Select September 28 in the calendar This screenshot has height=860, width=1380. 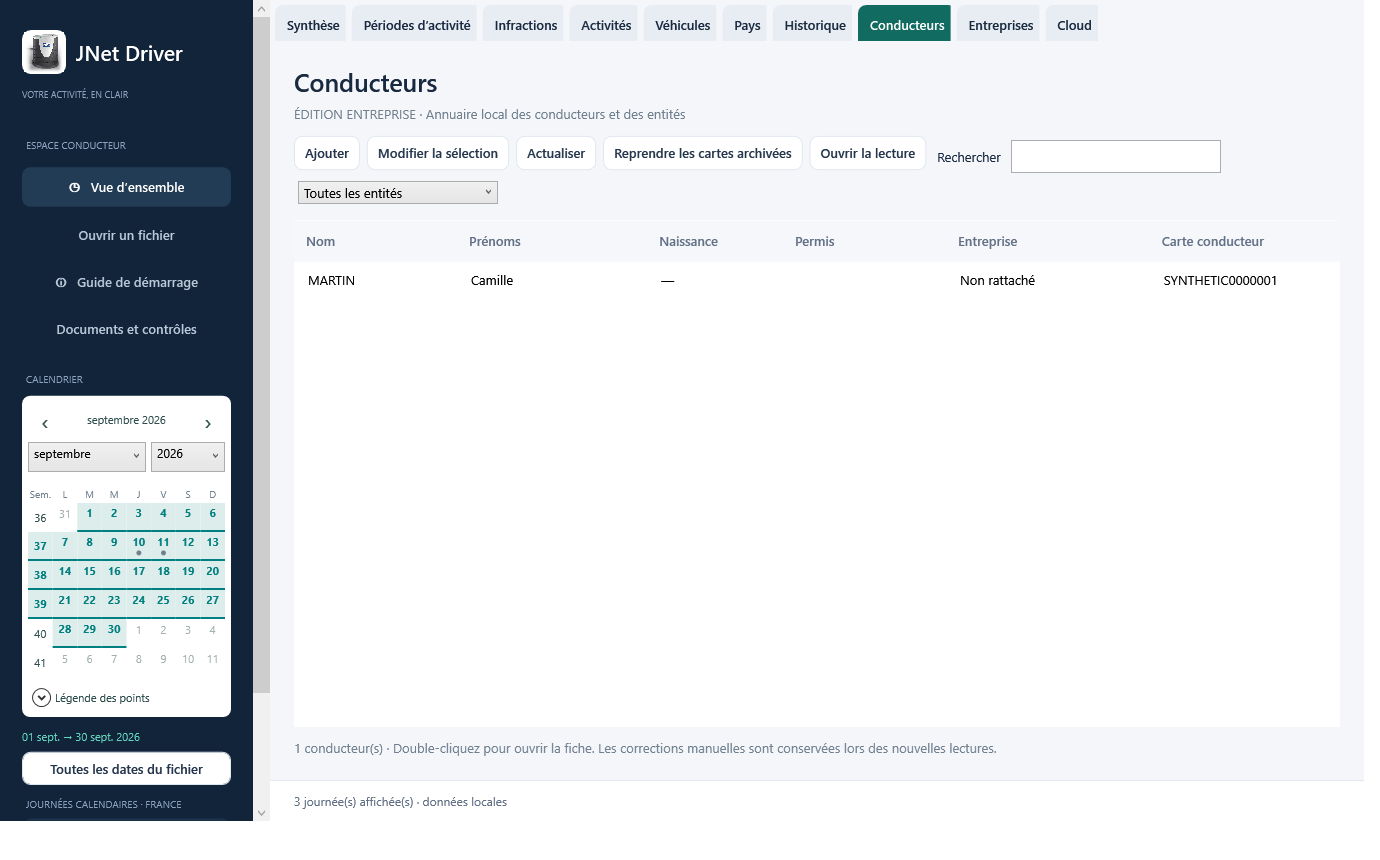(x=65, y=631)
